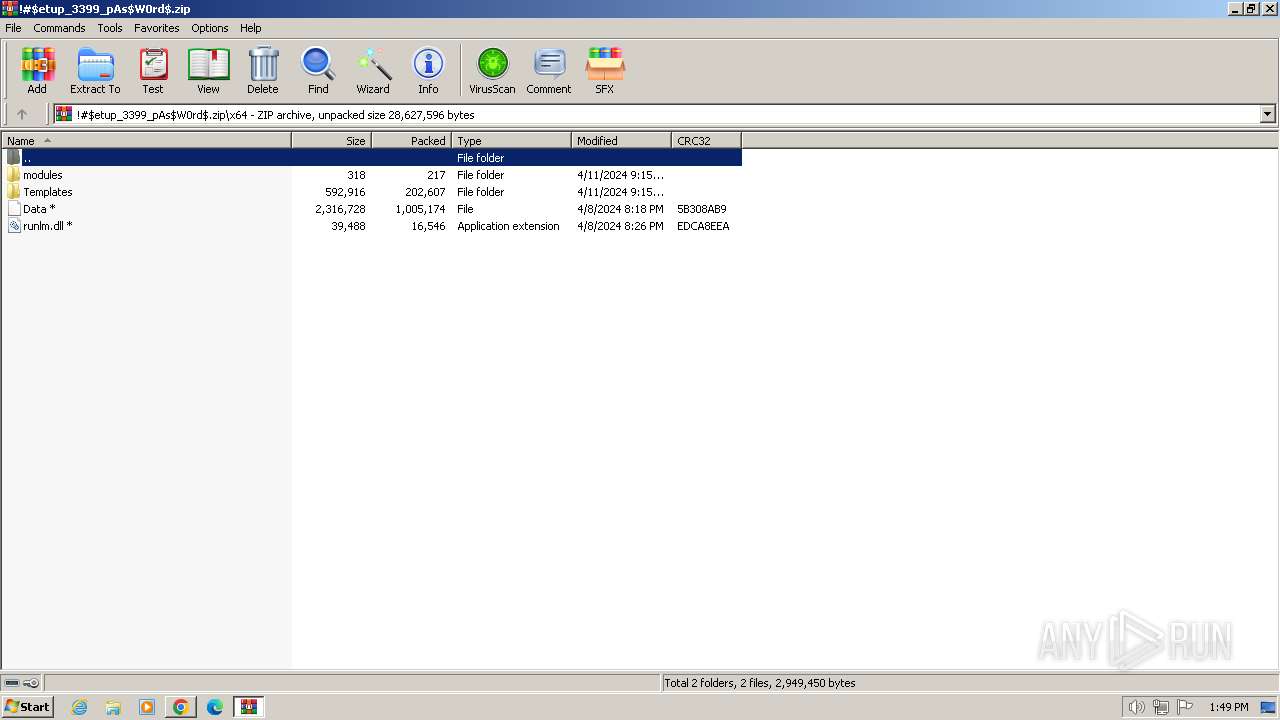The height and width of the screenshot is (720, 1280).
Task: Click runlm.dll CRC32 value EDCA8EEA
Action: pyautogui.click(x=703, y=226)
